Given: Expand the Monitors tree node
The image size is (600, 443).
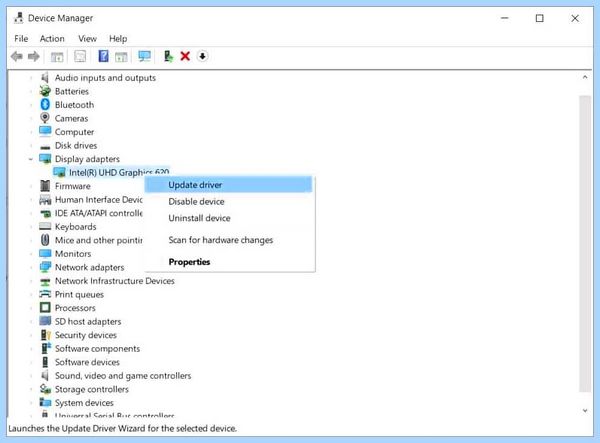Looking at the screenshot, I should click(x=31, y=254).
